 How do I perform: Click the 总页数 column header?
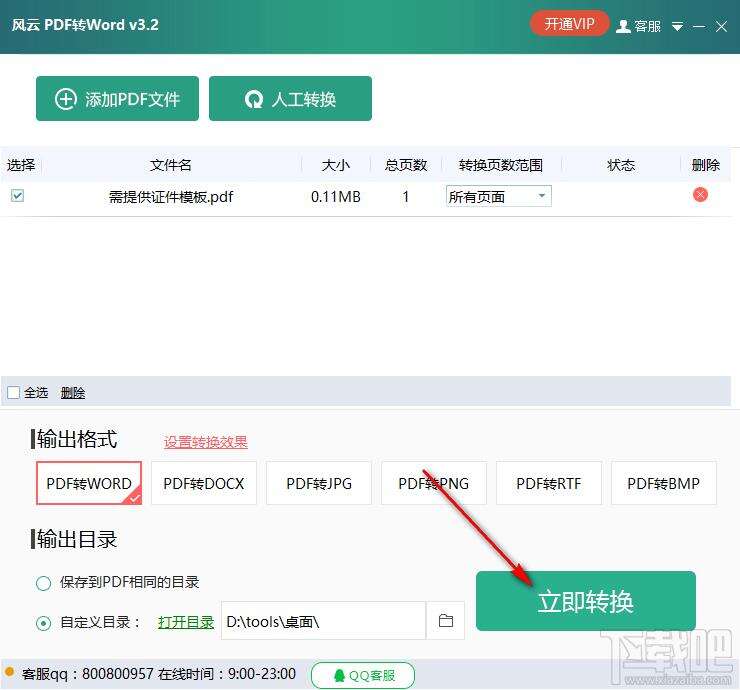[406, 165]
